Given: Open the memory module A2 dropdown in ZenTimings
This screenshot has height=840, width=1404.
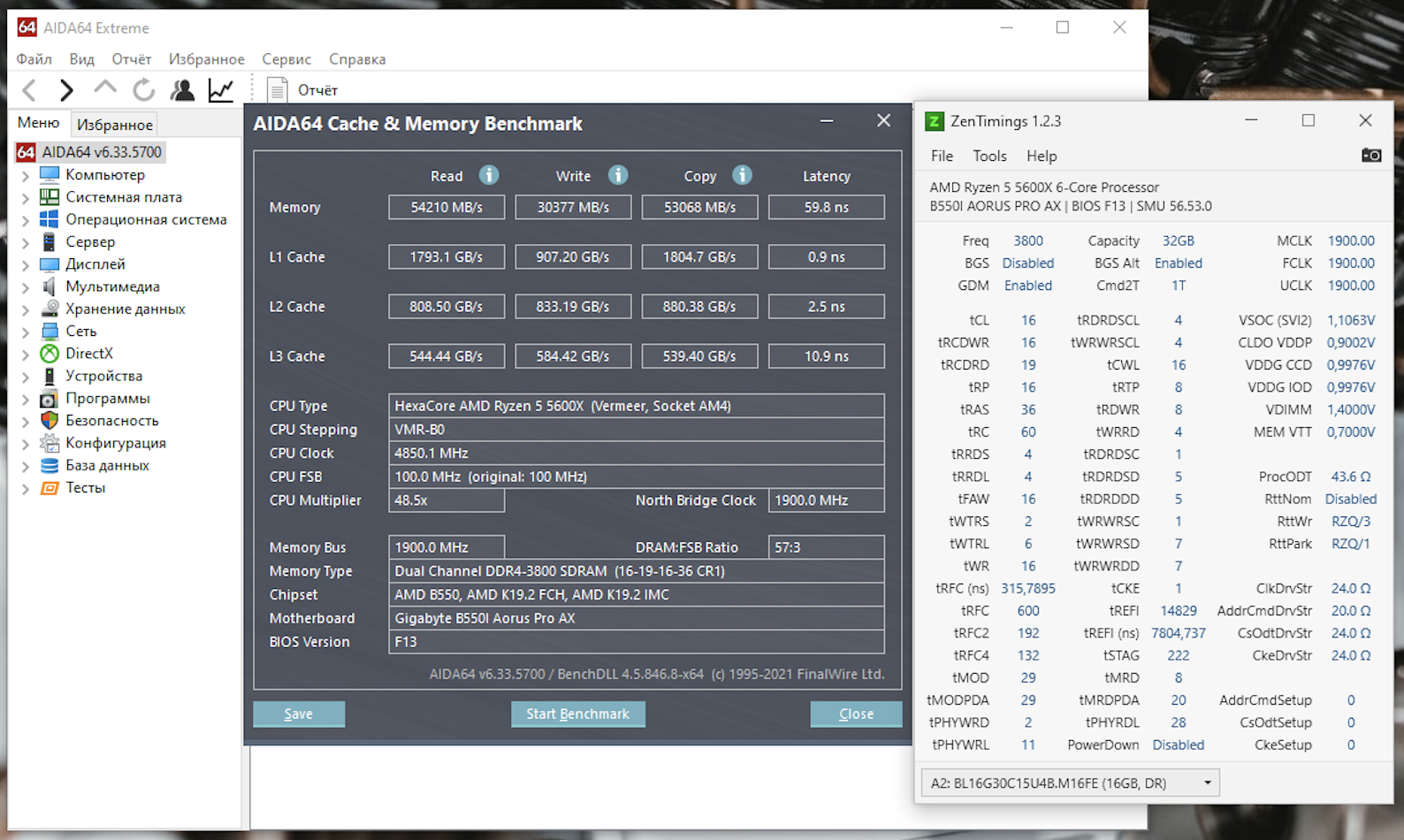Looking at the screenshot, I should pos(1070,783).
